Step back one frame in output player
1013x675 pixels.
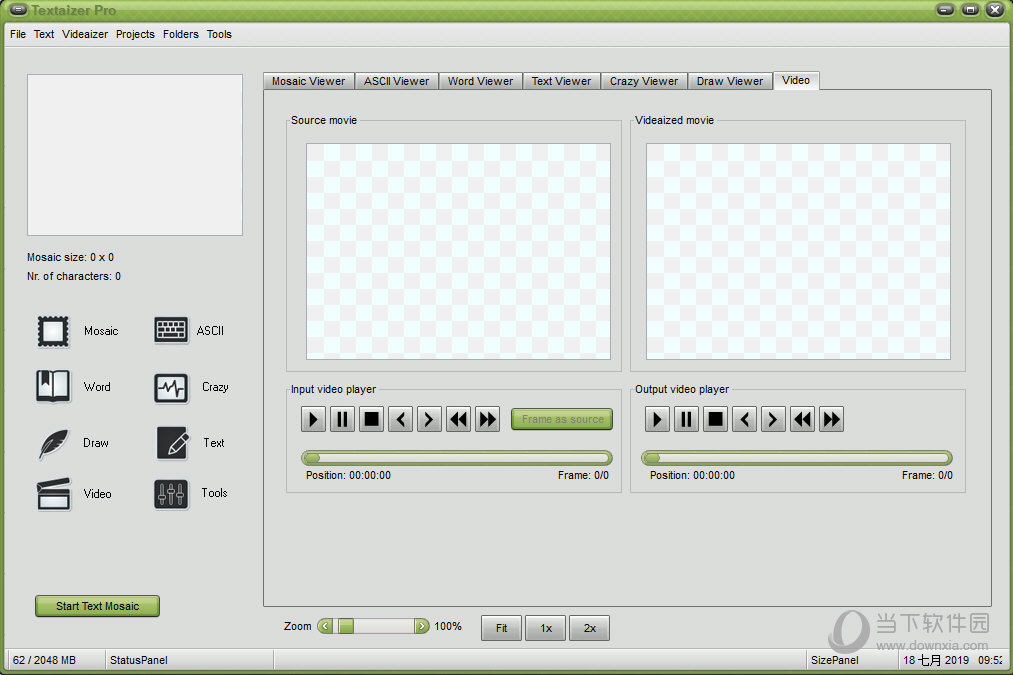coord(744,420)
